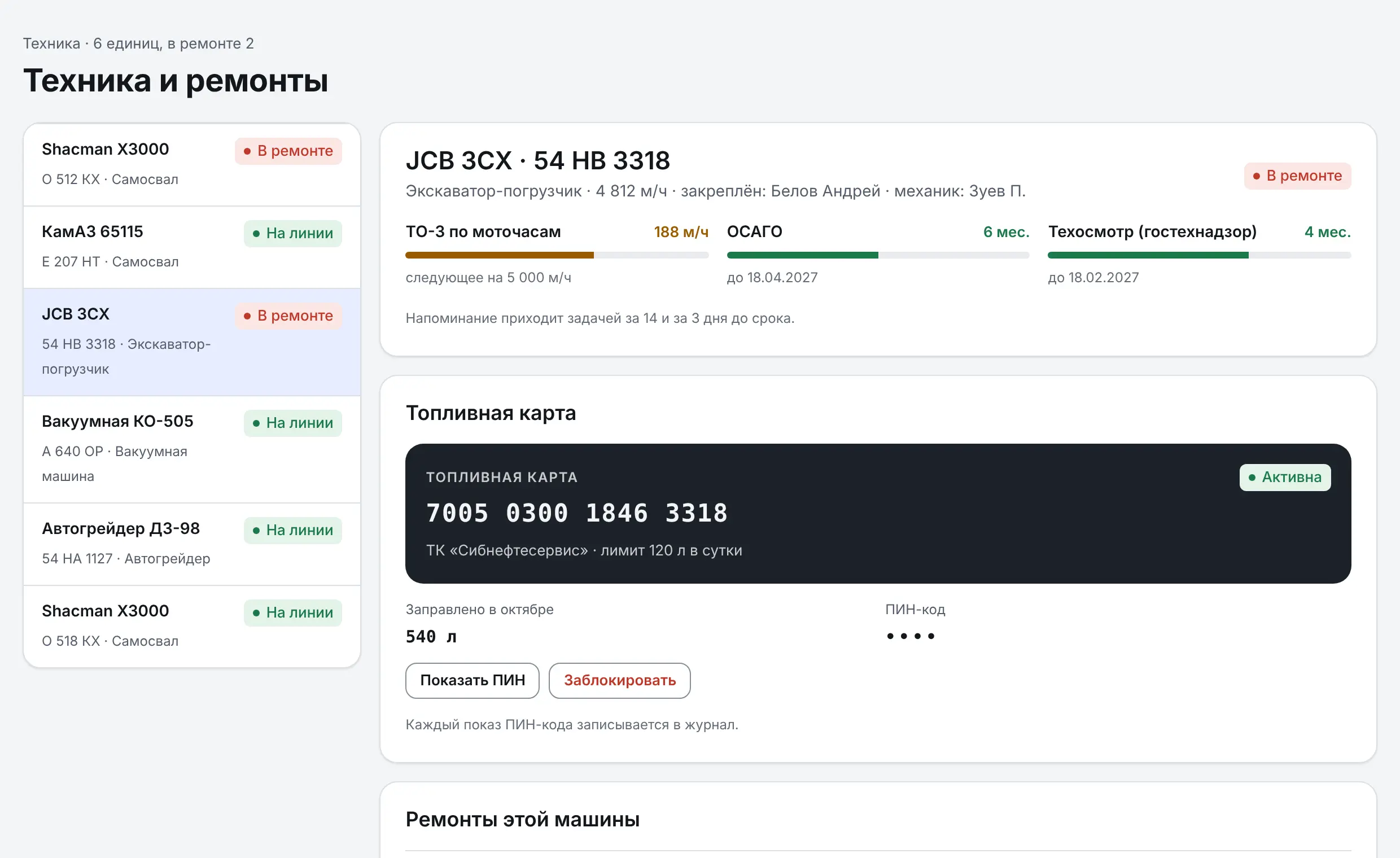
Task: Click На линии badge on Вакуумная КО-505
Action: pyautogui.click(x=292, y=423)
